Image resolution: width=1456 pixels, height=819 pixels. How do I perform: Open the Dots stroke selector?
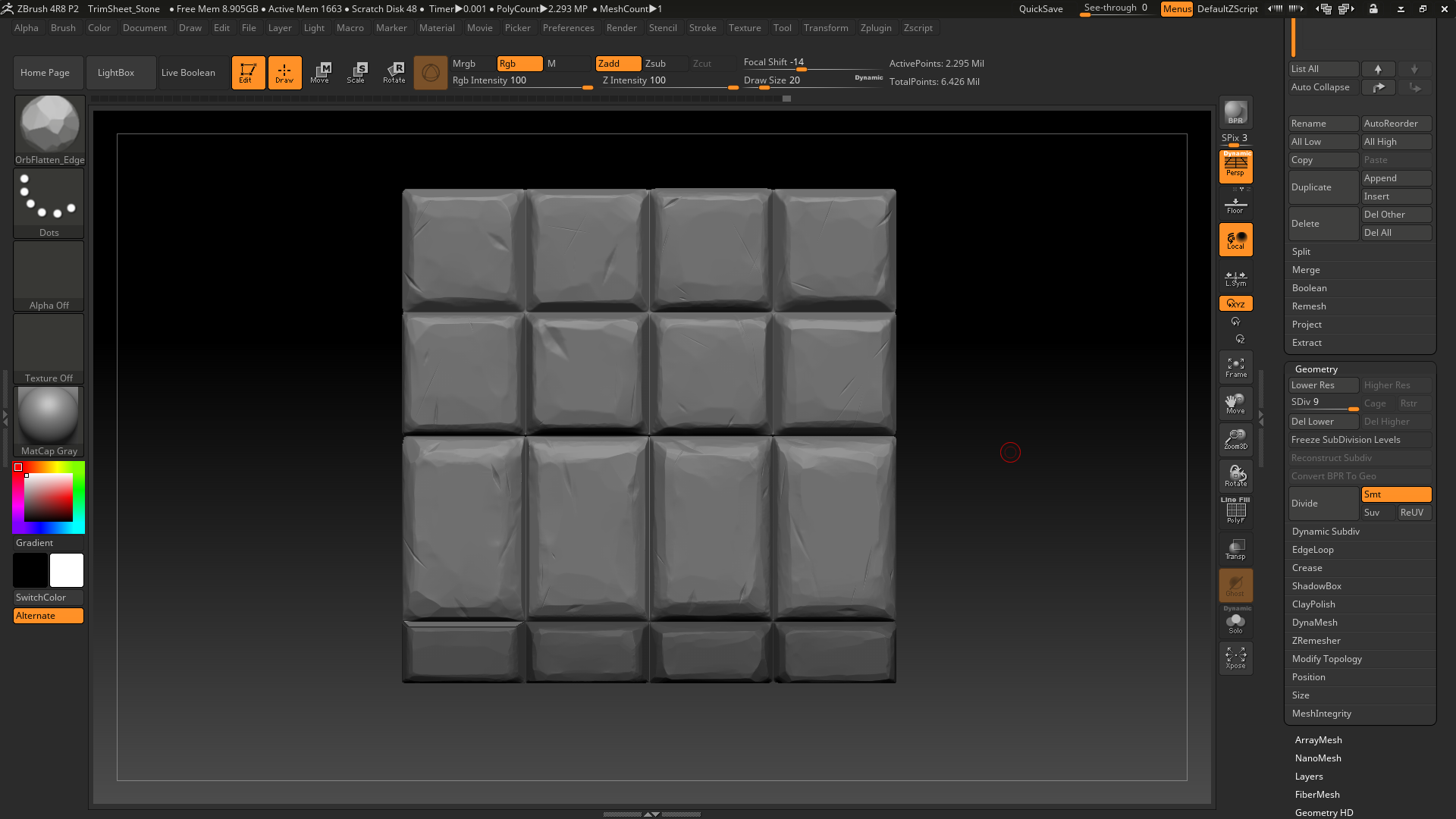49,203
